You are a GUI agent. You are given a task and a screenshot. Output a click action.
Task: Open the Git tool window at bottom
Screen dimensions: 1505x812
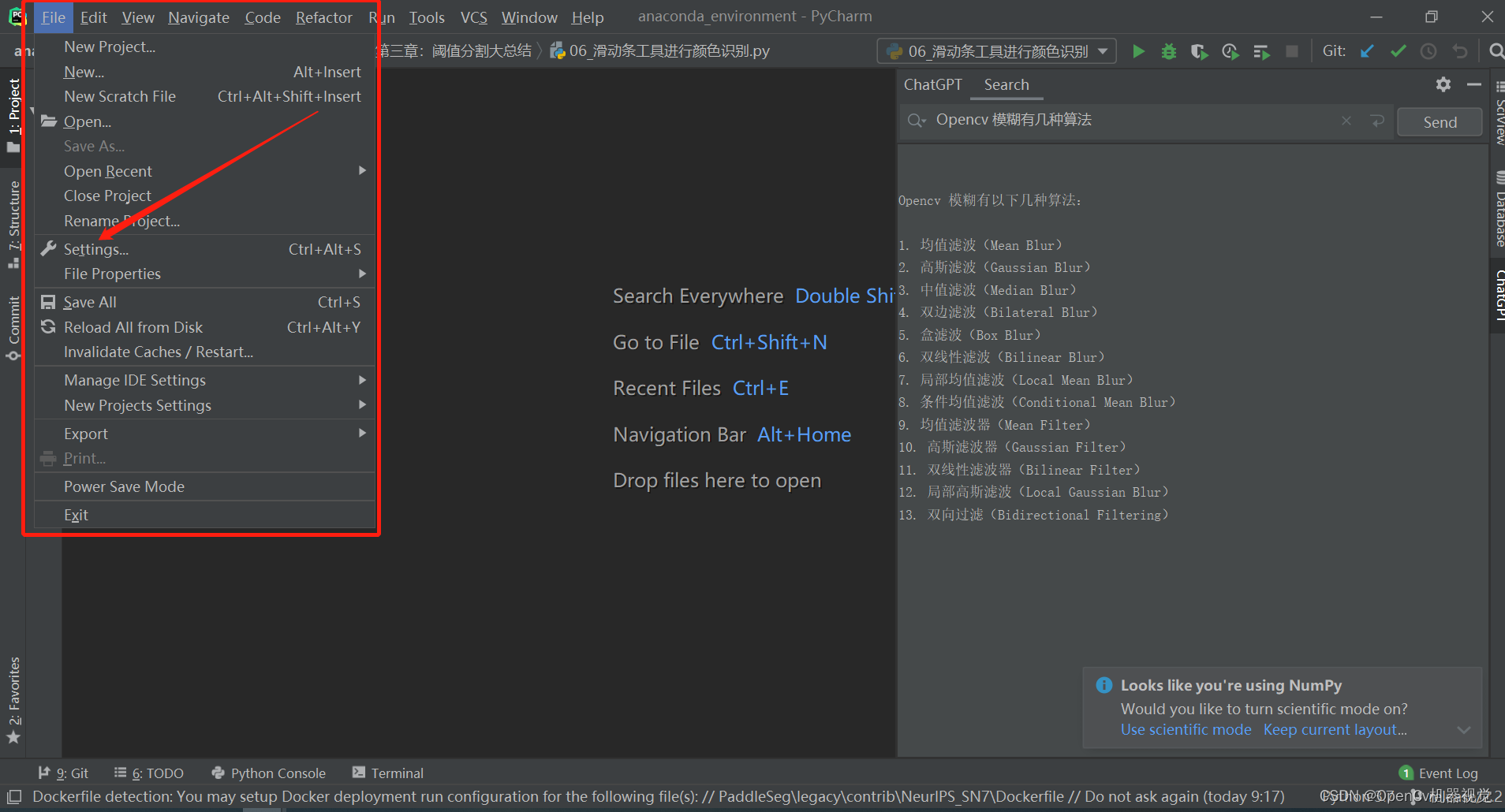point(63,773)
